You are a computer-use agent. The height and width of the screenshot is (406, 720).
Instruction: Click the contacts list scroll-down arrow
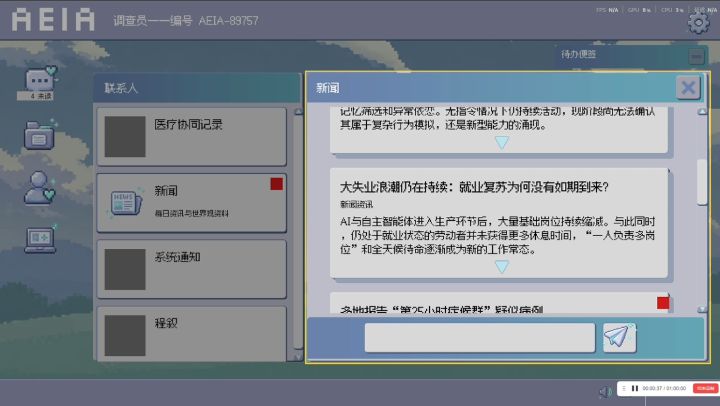[298, 356]
